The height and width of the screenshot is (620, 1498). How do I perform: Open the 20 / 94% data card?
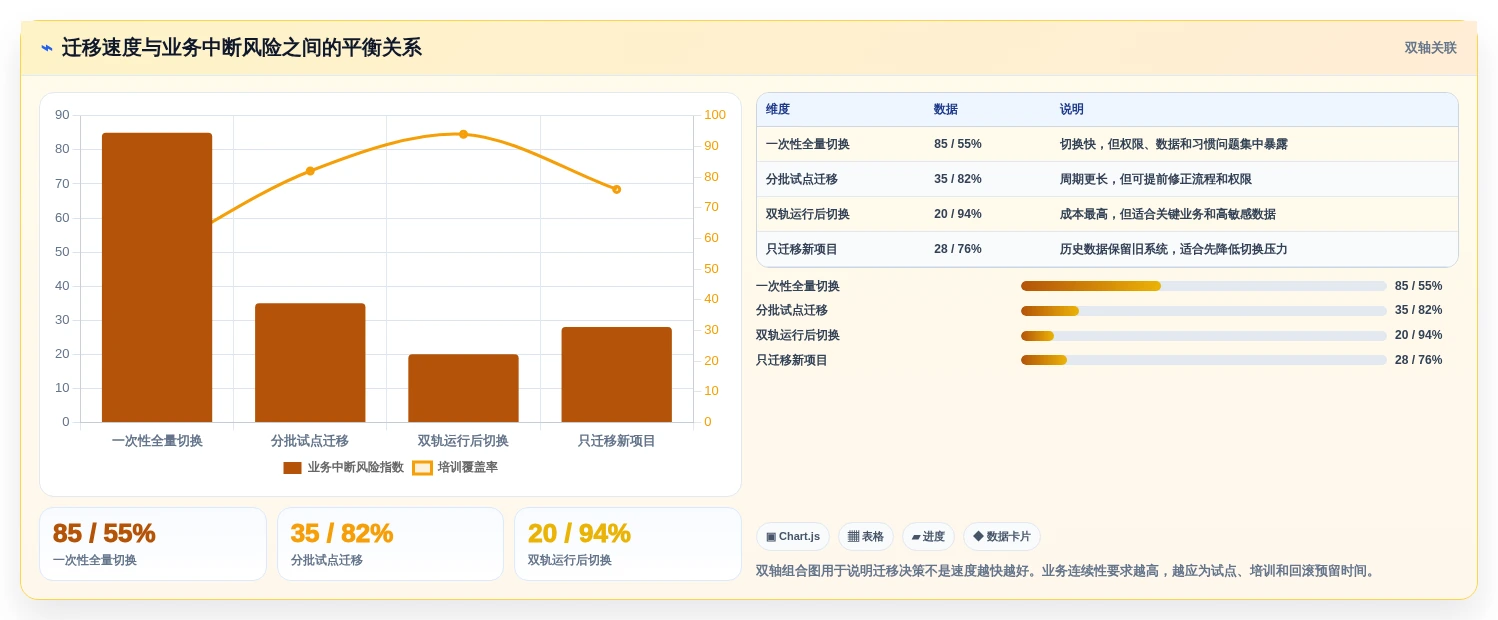628,544
